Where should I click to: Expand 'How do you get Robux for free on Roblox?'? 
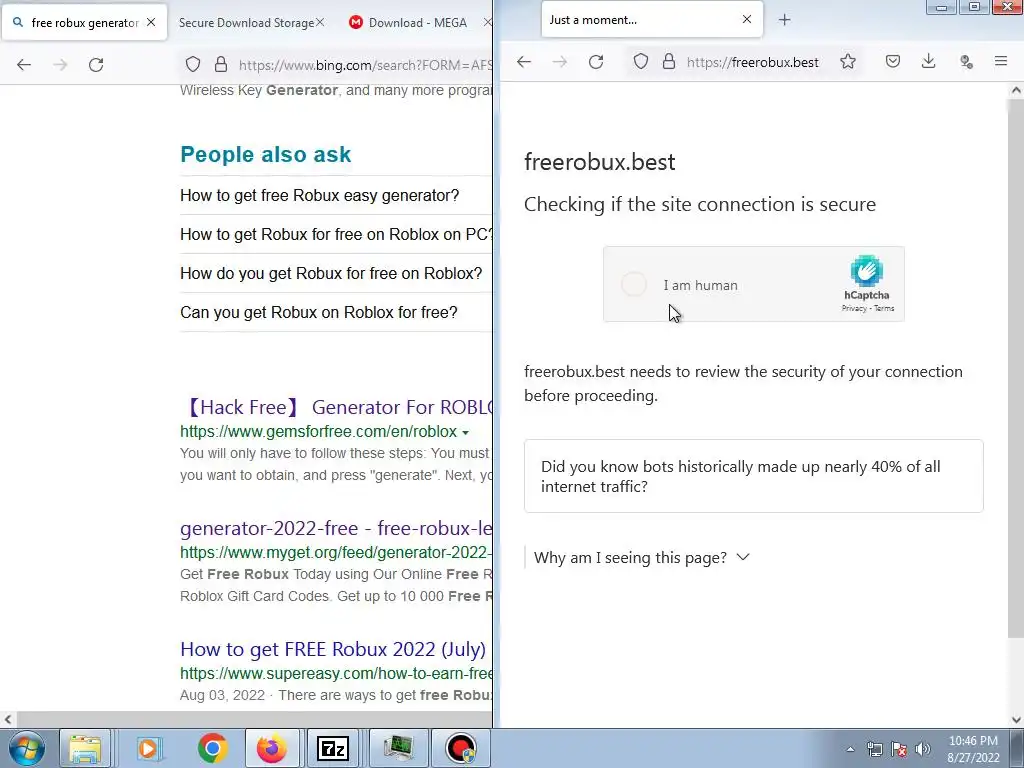click(331, 274)
